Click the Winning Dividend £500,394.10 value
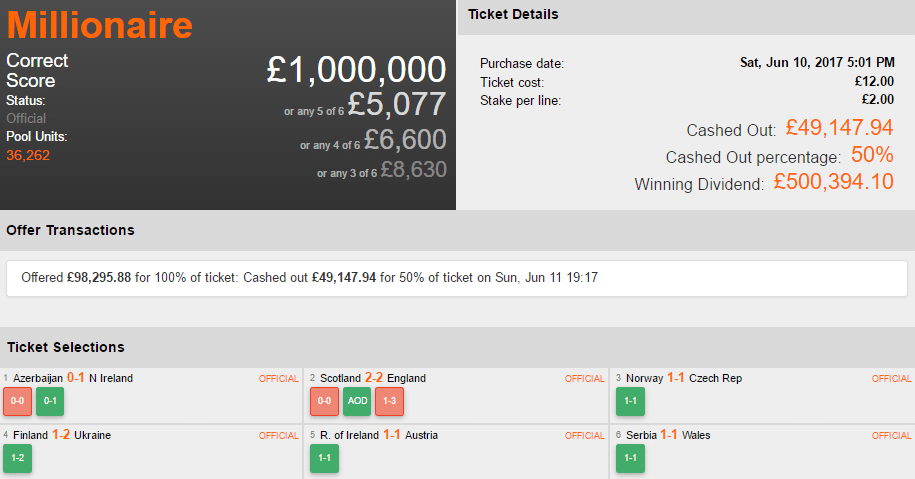 click(833, 183)
